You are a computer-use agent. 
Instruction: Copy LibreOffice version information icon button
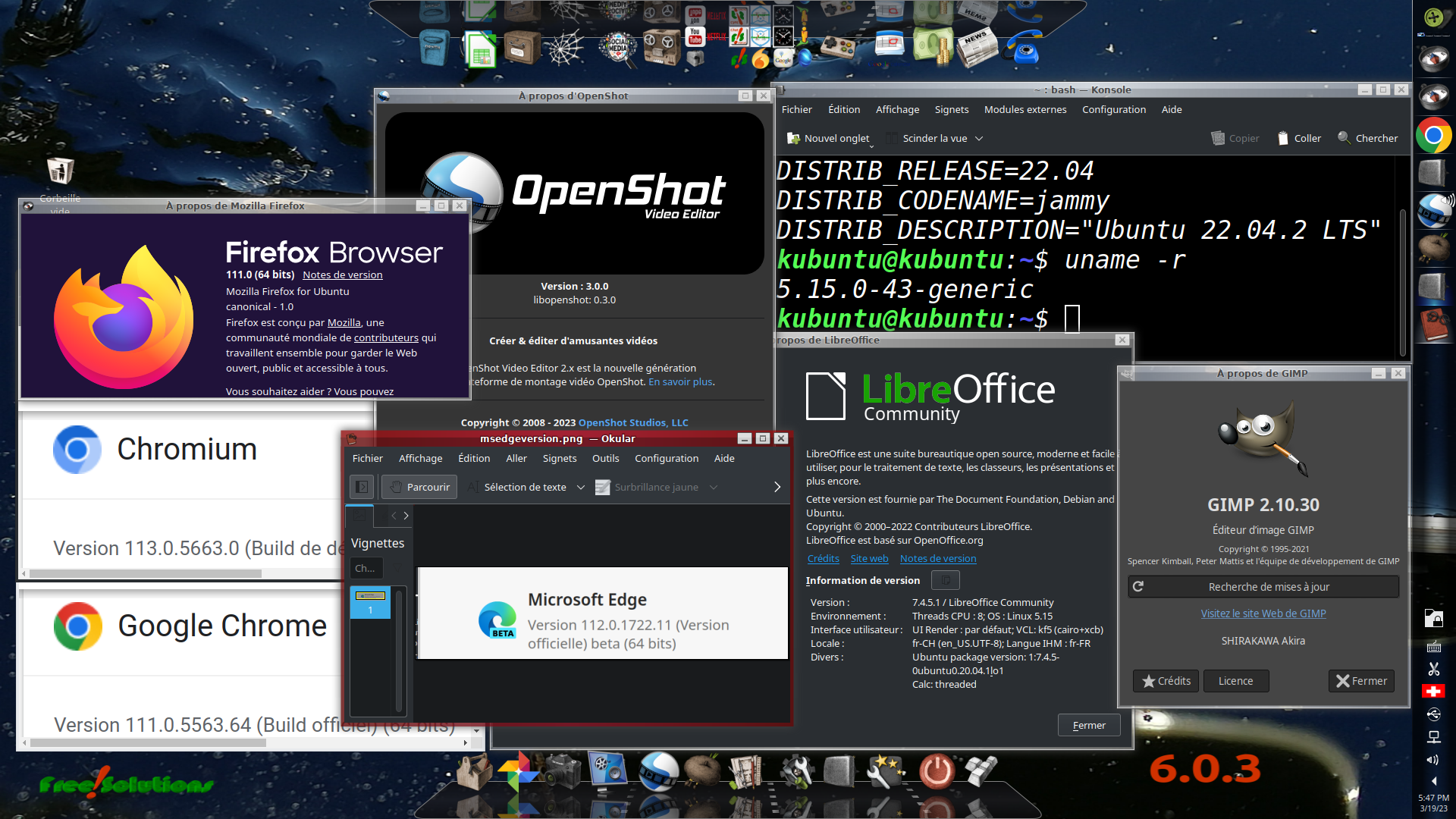point(945,580)
